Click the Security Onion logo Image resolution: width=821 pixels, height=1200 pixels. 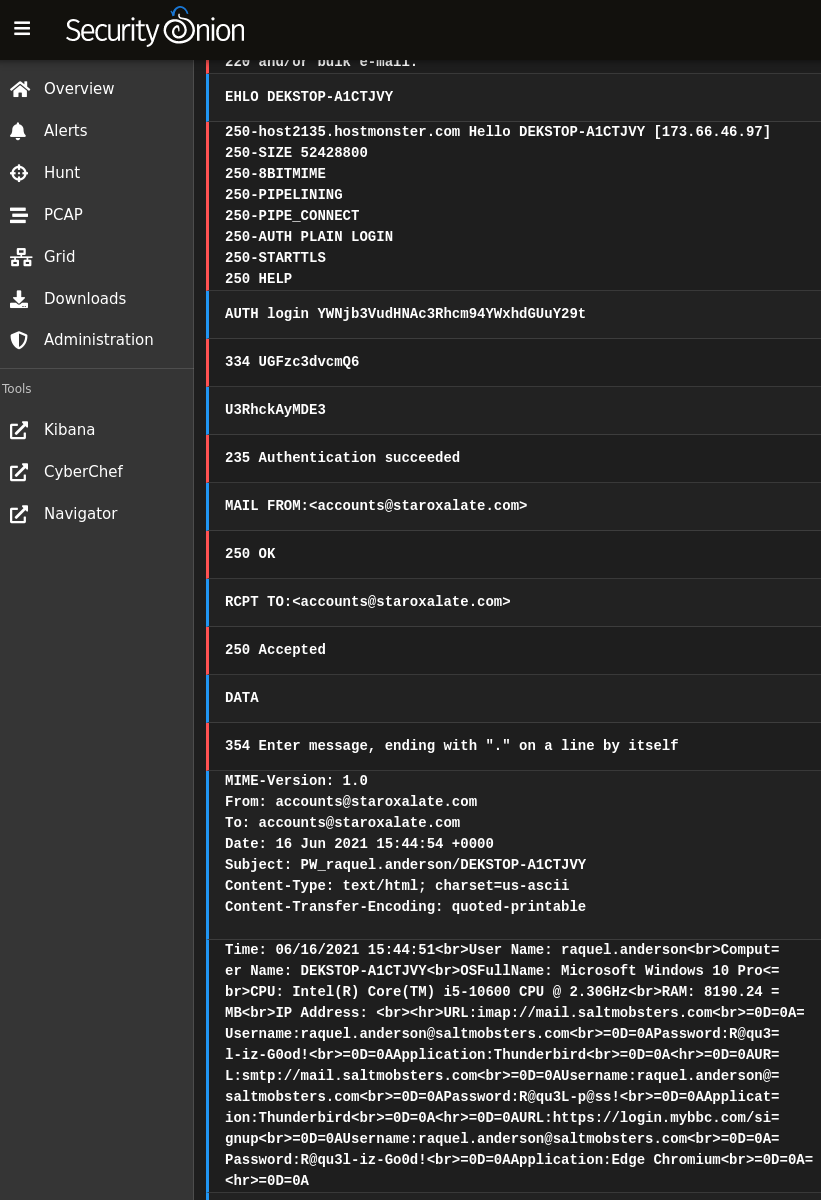click(x=155, y=28)
